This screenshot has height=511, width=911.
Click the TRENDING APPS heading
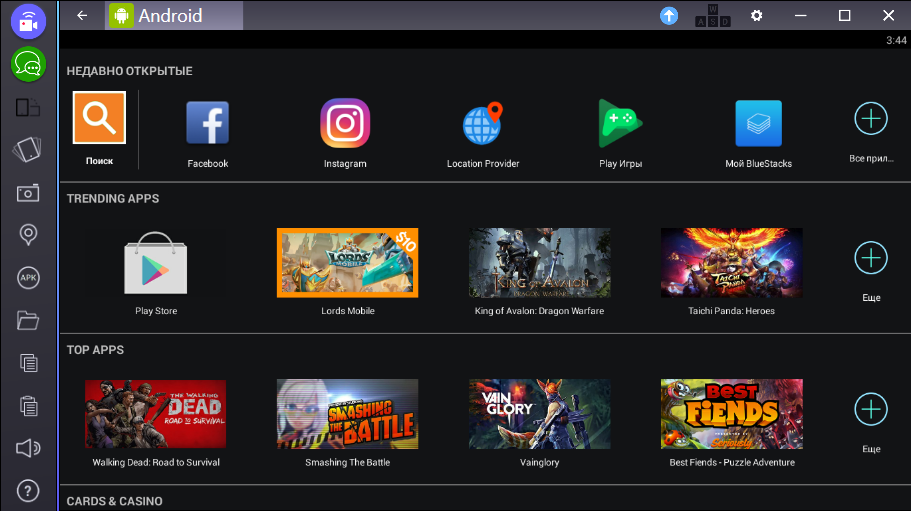click(x=113, y=199)
